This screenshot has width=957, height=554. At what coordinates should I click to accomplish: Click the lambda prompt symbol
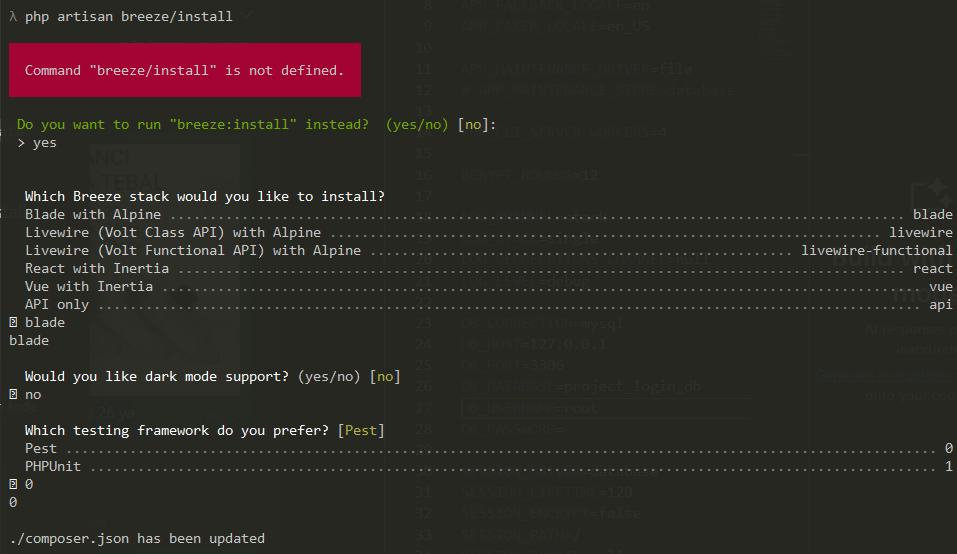13,17
